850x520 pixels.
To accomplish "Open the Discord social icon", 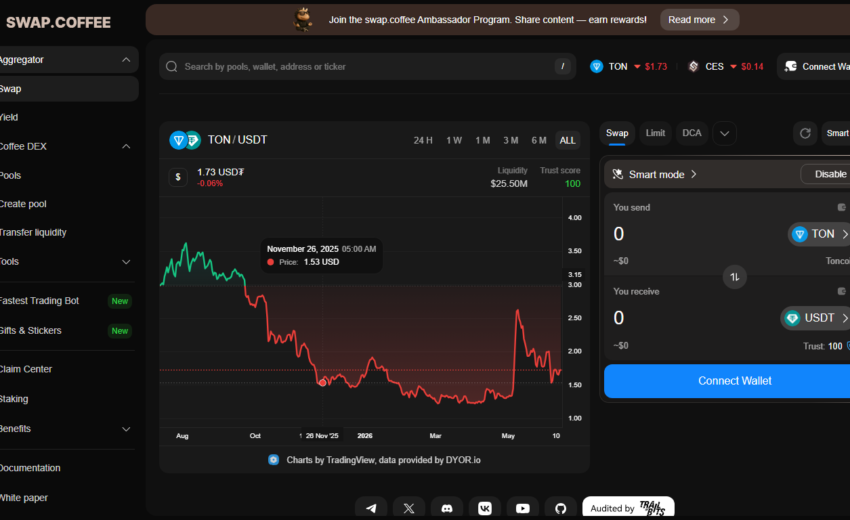I will (447, 508).
